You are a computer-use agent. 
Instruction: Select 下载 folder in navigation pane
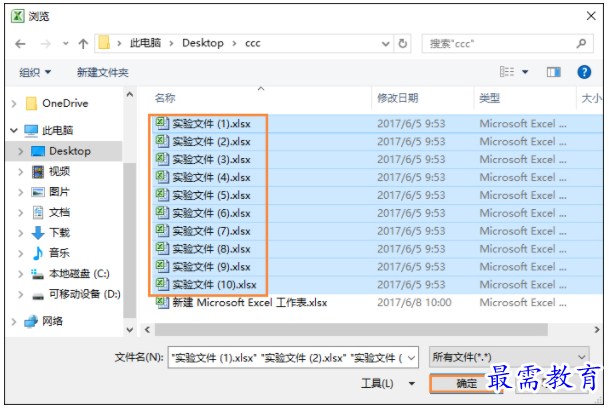pos(59,233)
